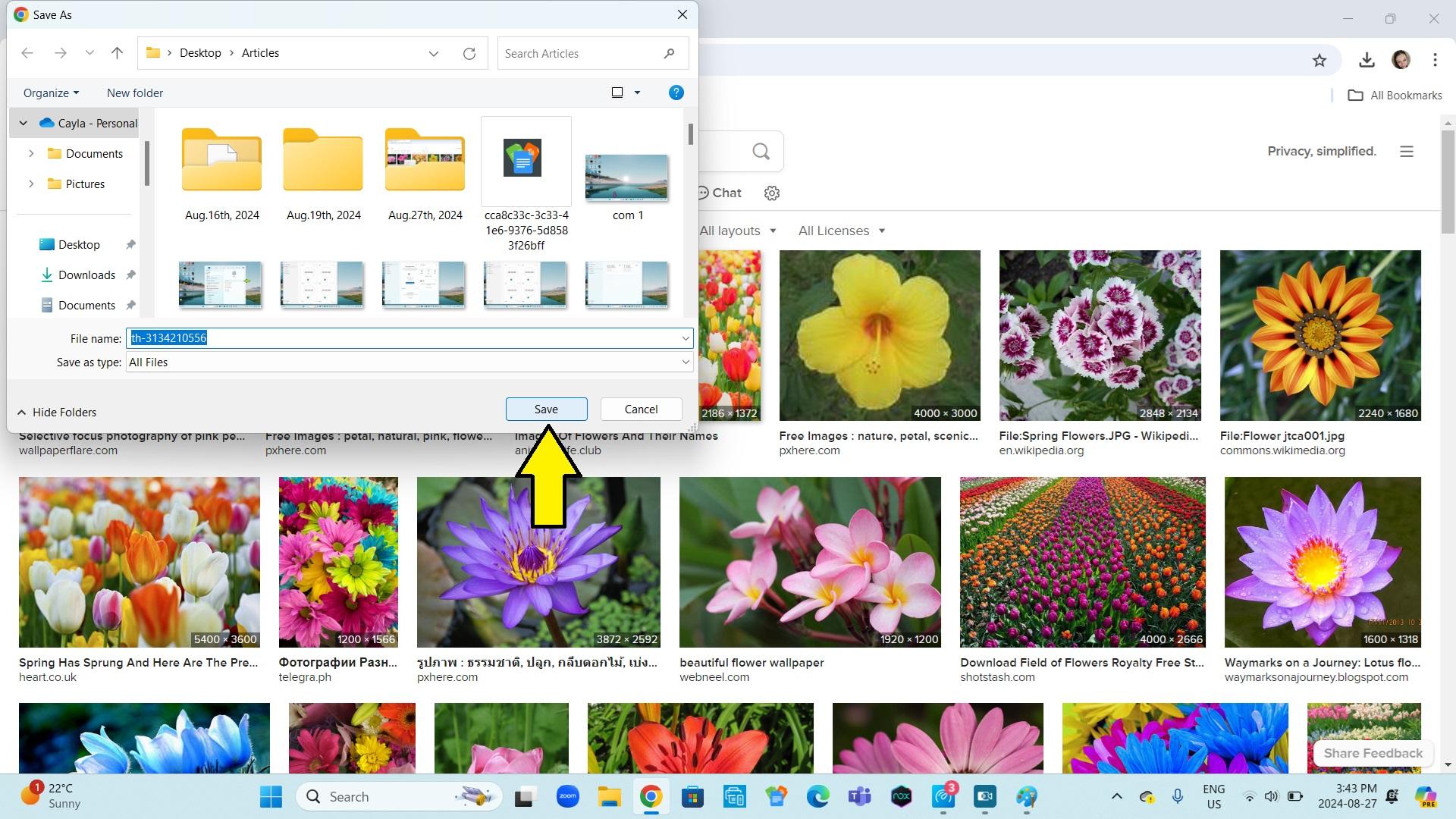
Task: Open Windows Start menu
Action: (x=271, y=797)
